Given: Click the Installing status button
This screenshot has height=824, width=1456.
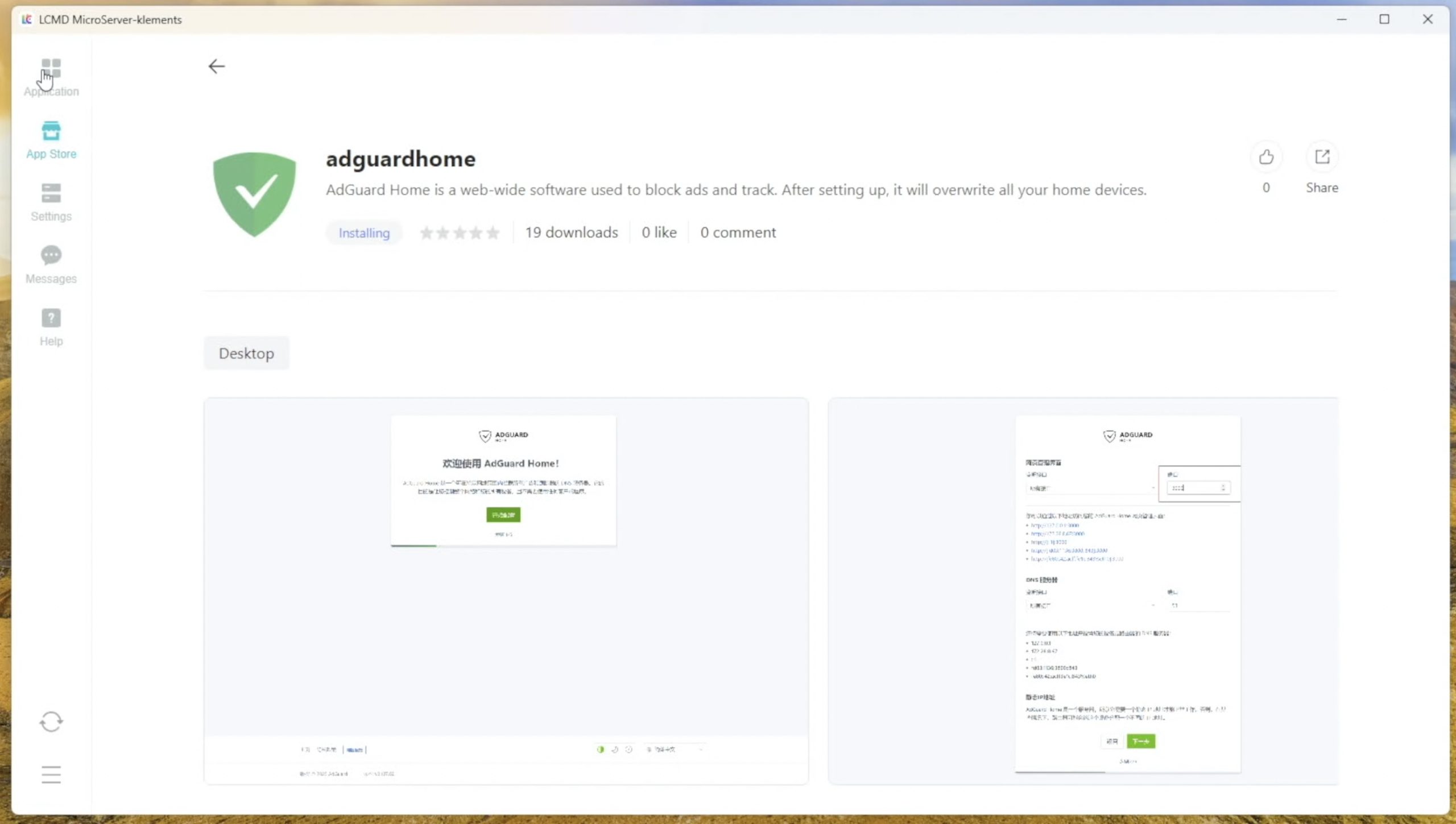Looking at the screenshot, I should pos(364,233).
